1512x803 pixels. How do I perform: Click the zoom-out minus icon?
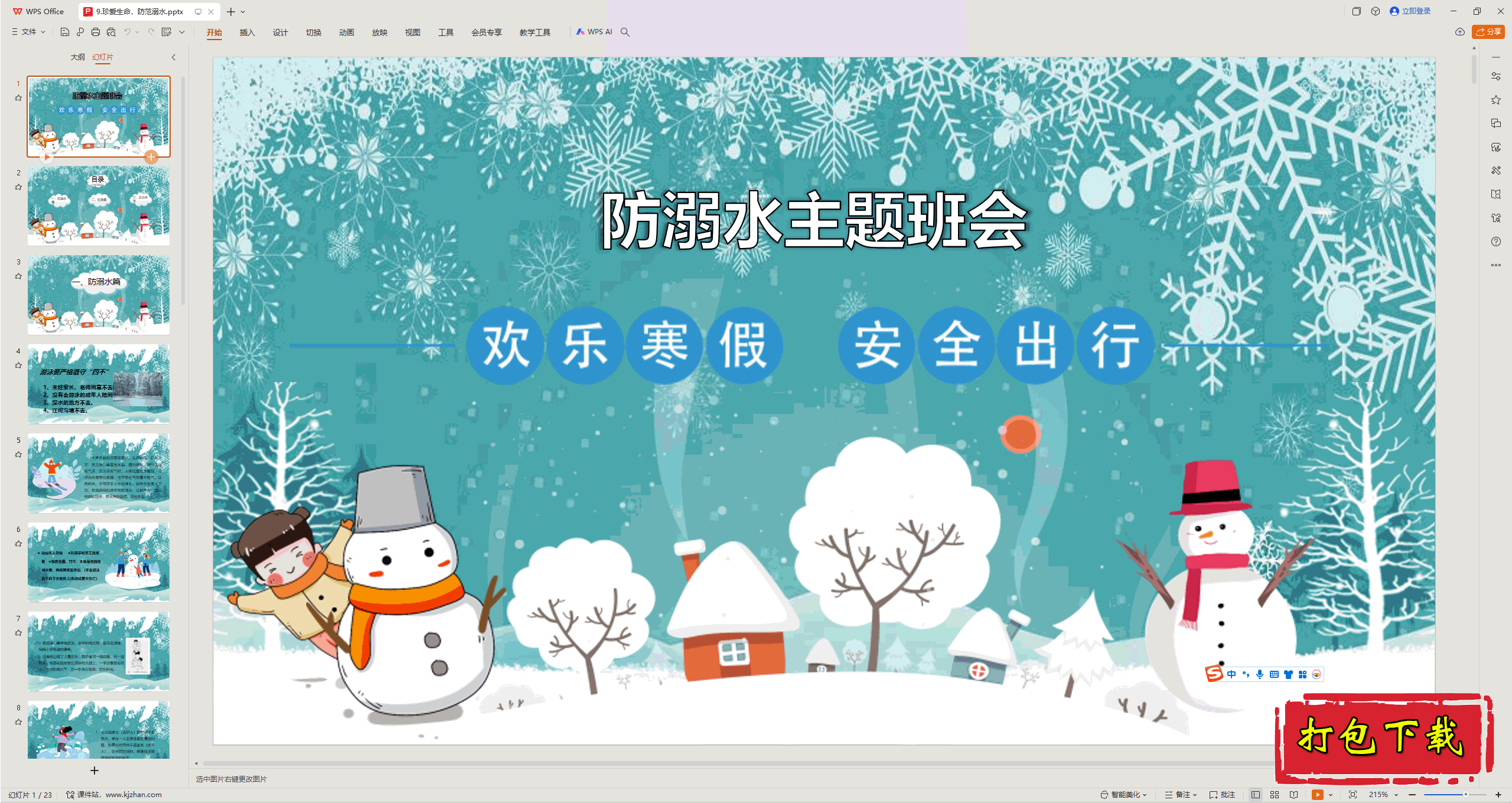pyautogui.click(x=1412, y=795)
